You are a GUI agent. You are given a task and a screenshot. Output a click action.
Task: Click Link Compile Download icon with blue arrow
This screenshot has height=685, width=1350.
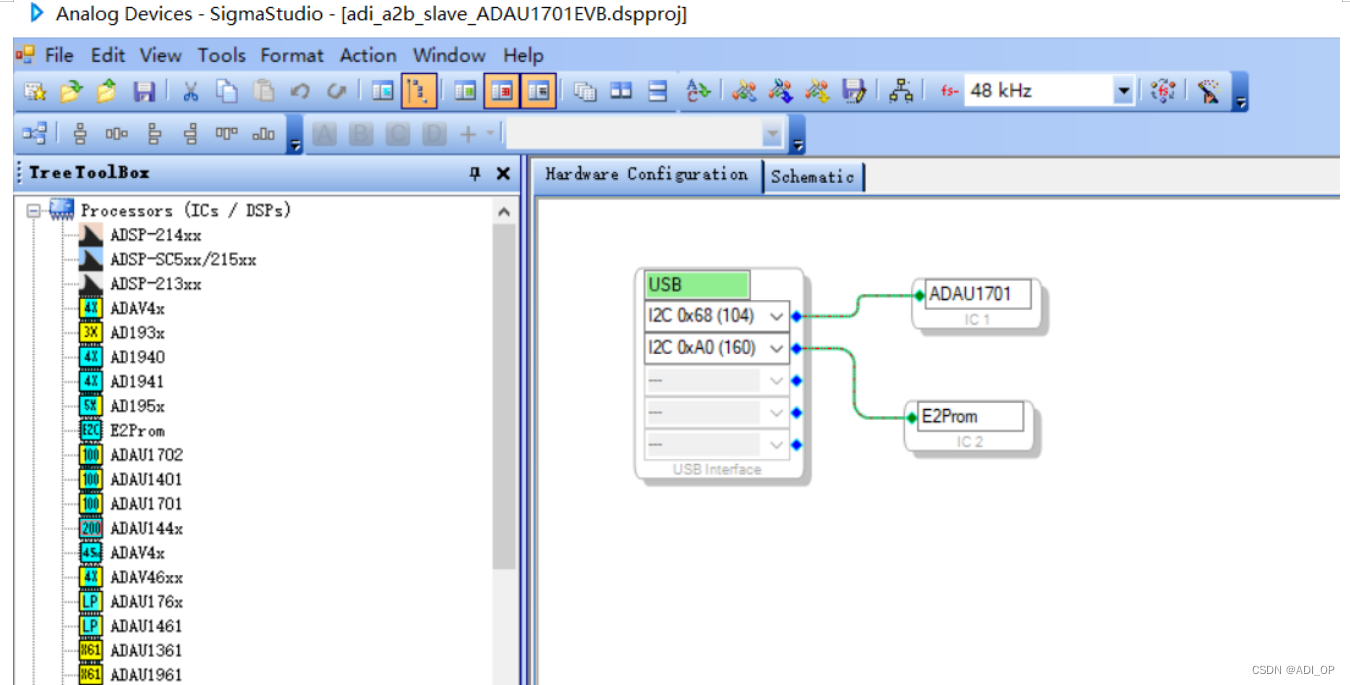coord(781,91)
